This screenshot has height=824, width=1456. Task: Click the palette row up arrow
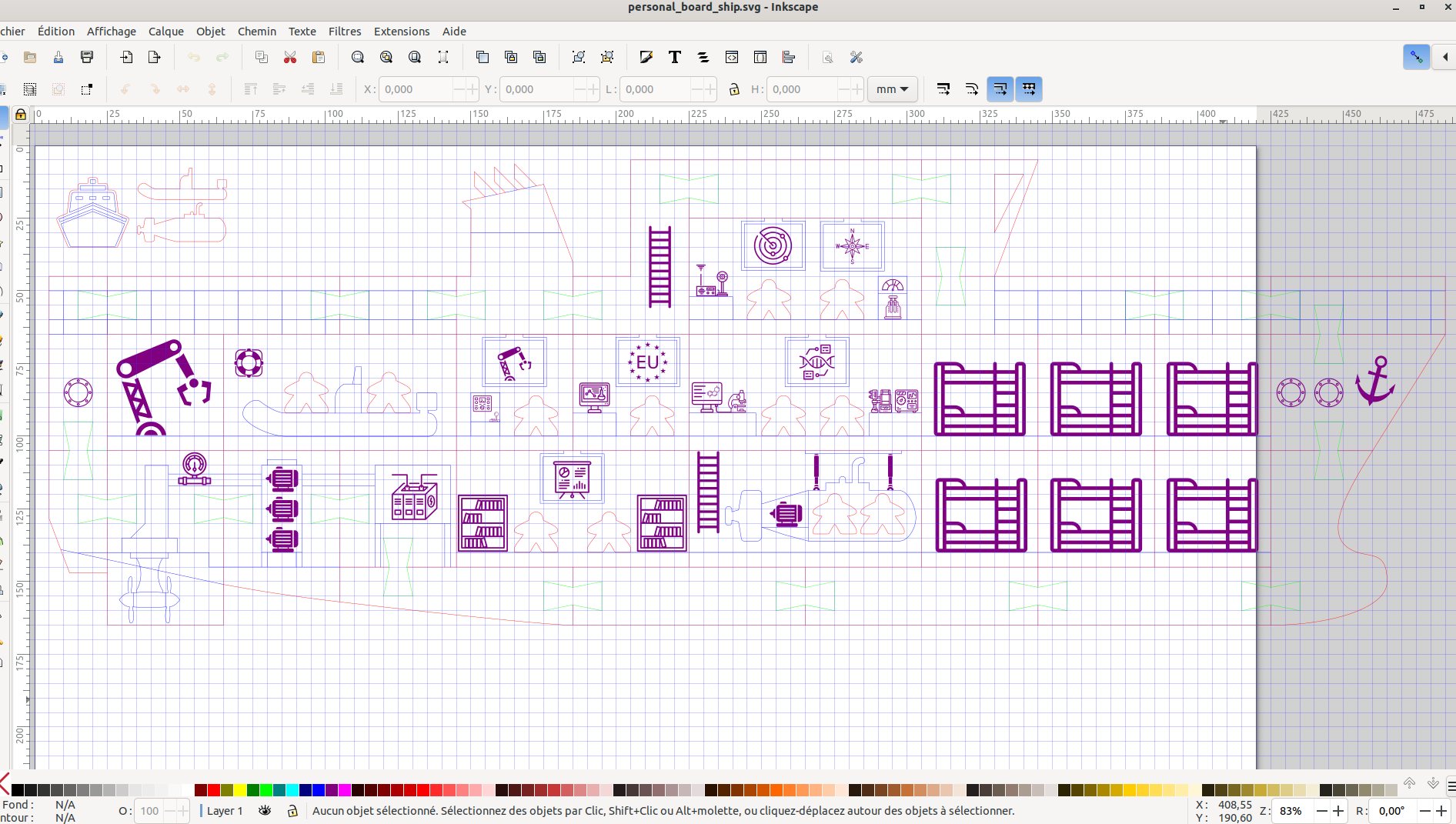[1410, 783]
